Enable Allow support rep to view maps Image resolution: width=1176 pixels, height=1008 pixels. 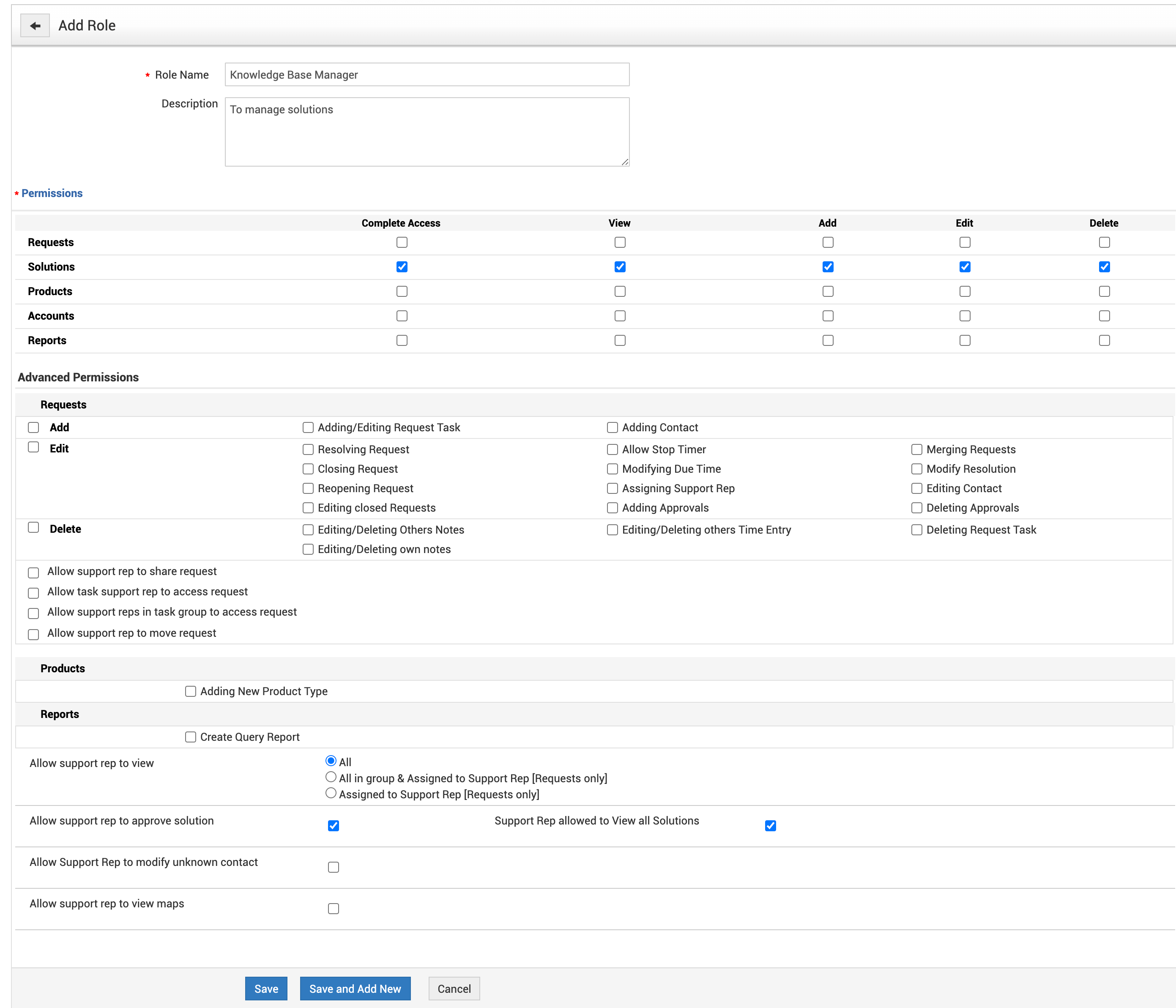333,909
